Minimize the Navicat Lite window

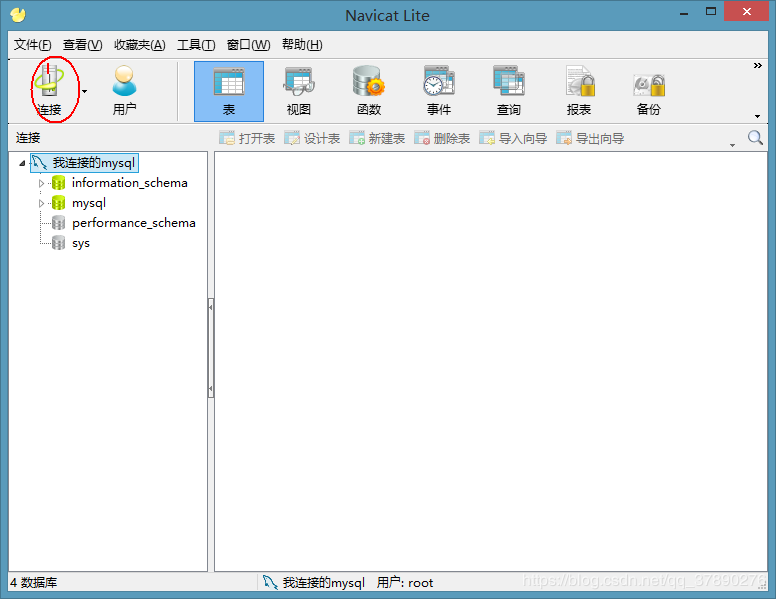click(684, 13)
